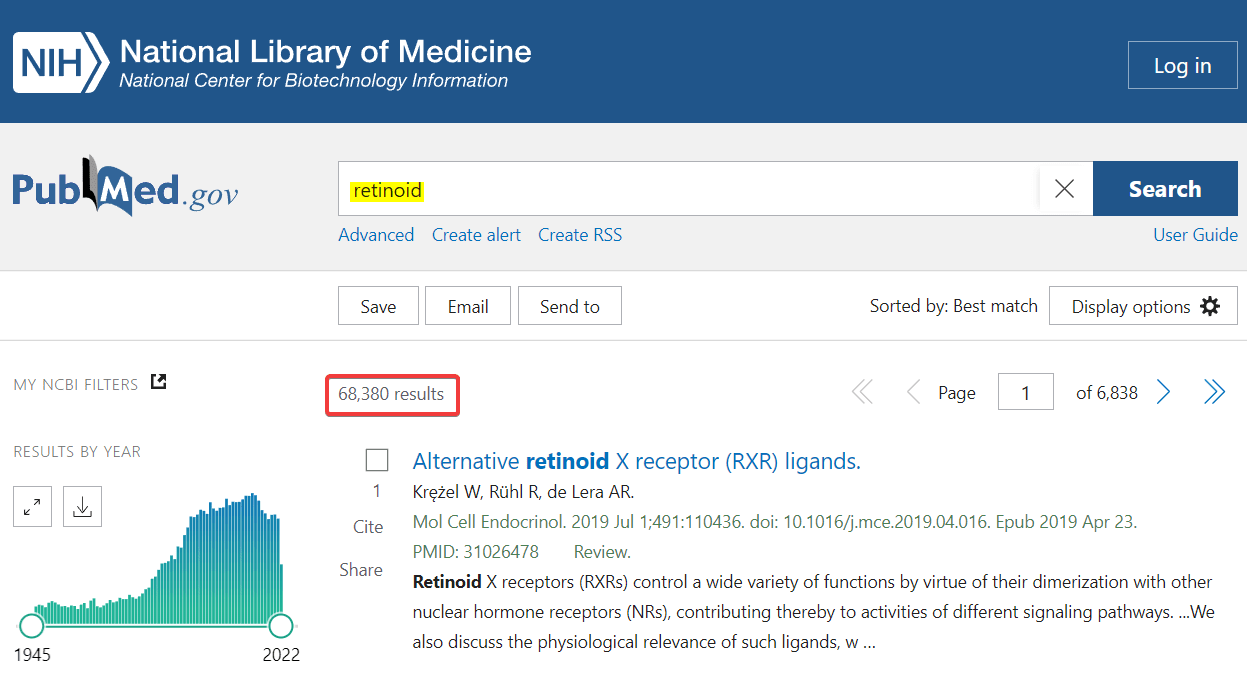
Task: Download the results by year data
Action: 82,507
